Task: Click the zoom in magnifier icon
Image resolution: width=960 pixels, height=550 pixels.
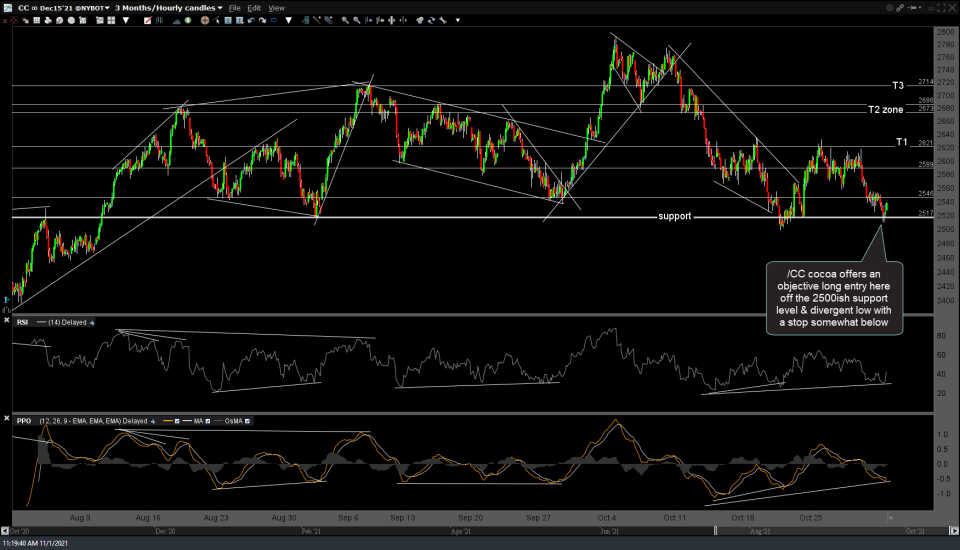Action: click(345, 19)
